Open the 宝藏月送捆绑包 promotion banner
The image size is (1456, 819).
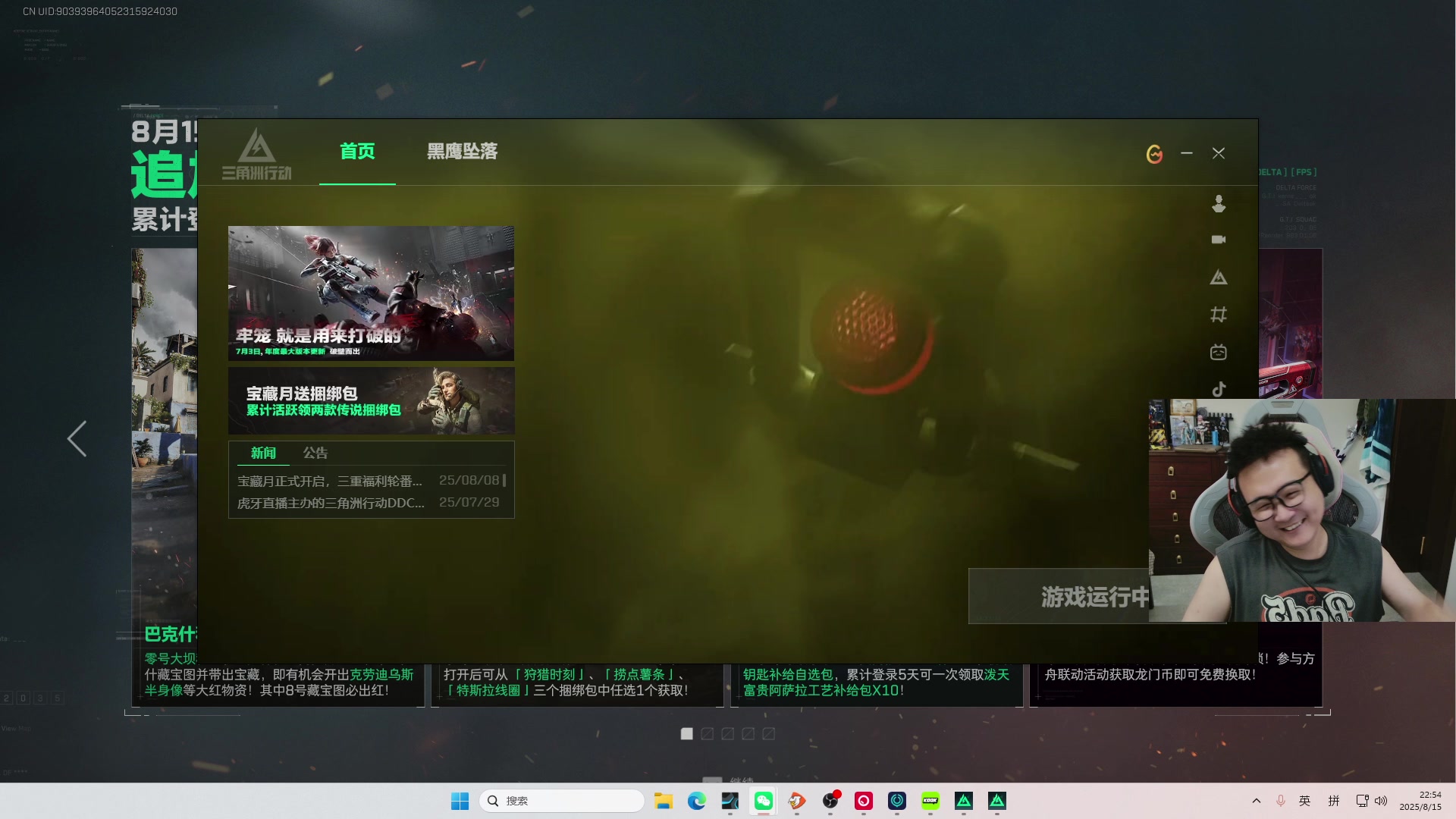(371, 400)
